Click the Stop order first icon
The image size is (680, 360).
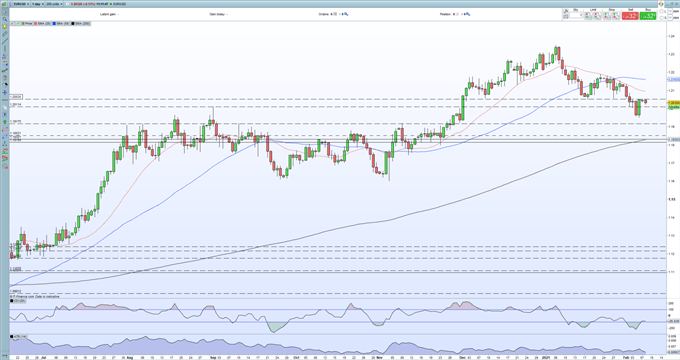[x=606, y=16]
